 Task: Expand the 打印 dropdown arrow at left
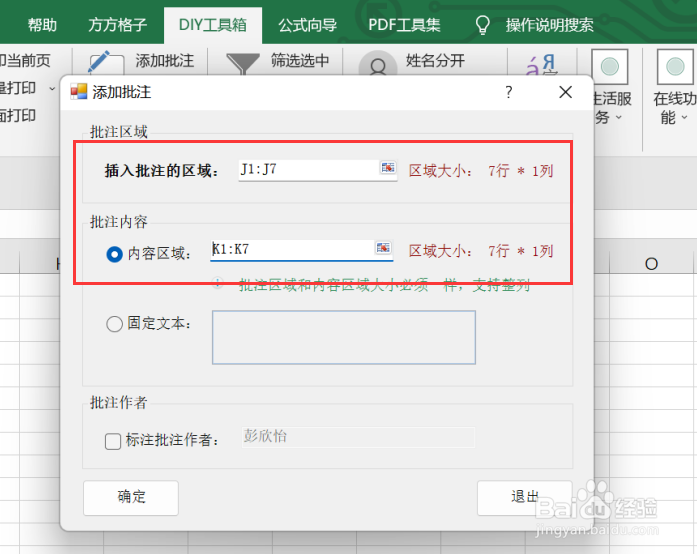[52, 88]
